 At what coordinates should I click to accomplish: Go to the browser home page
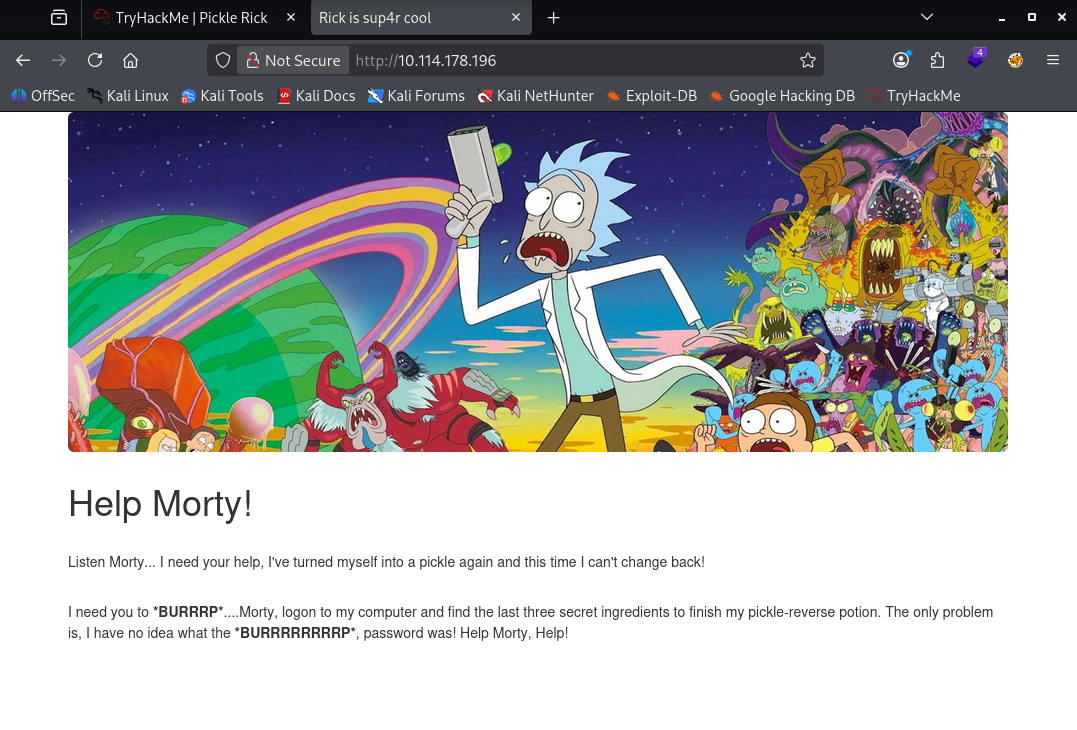click(130, 60)
